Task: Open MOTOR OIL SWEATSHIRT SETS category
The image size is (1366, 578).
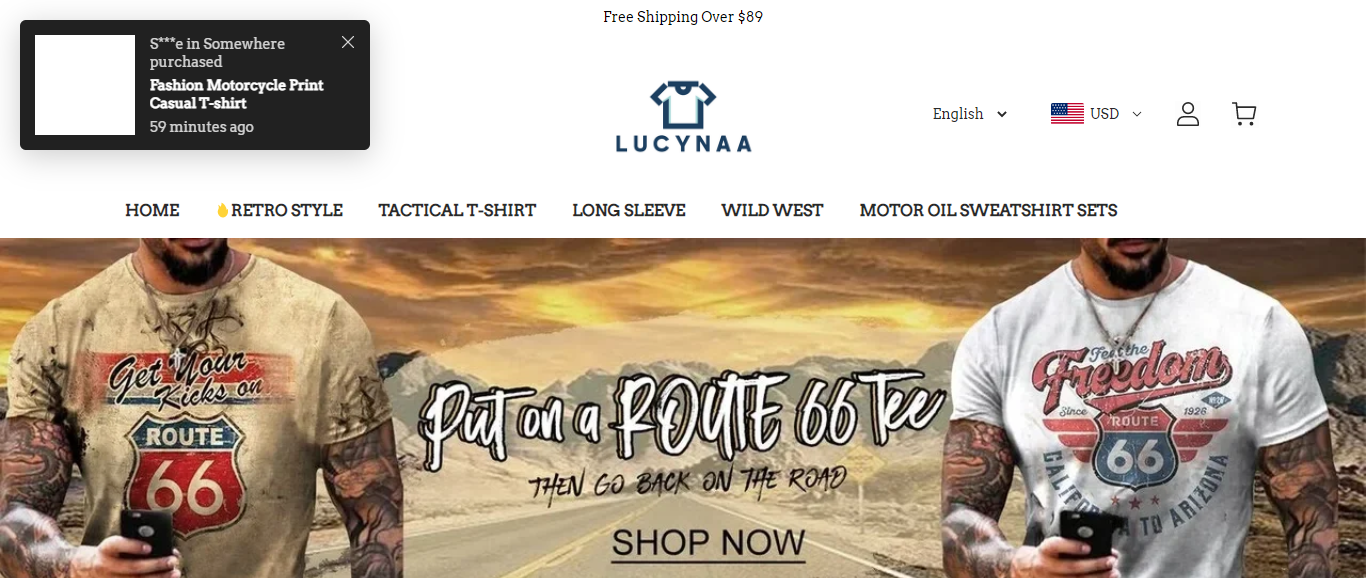Action: click(x=988, y=210)
